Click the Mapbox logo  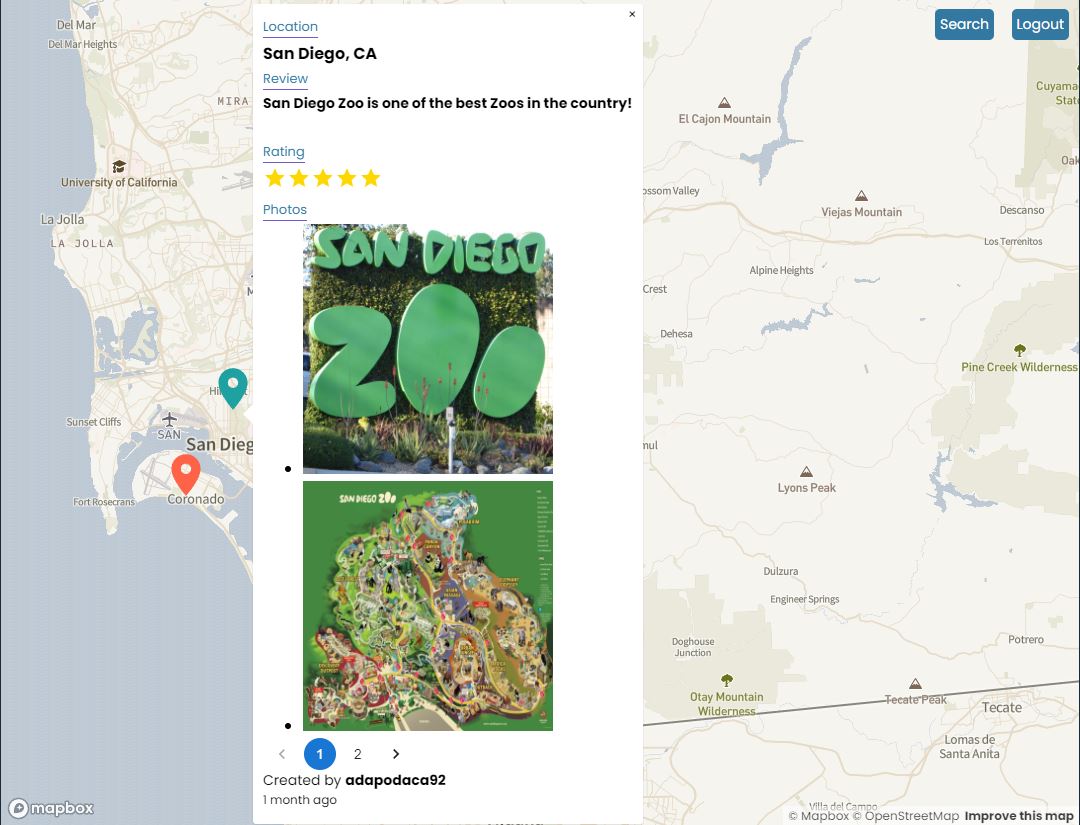pyautogui.click(x=52, y=808)
